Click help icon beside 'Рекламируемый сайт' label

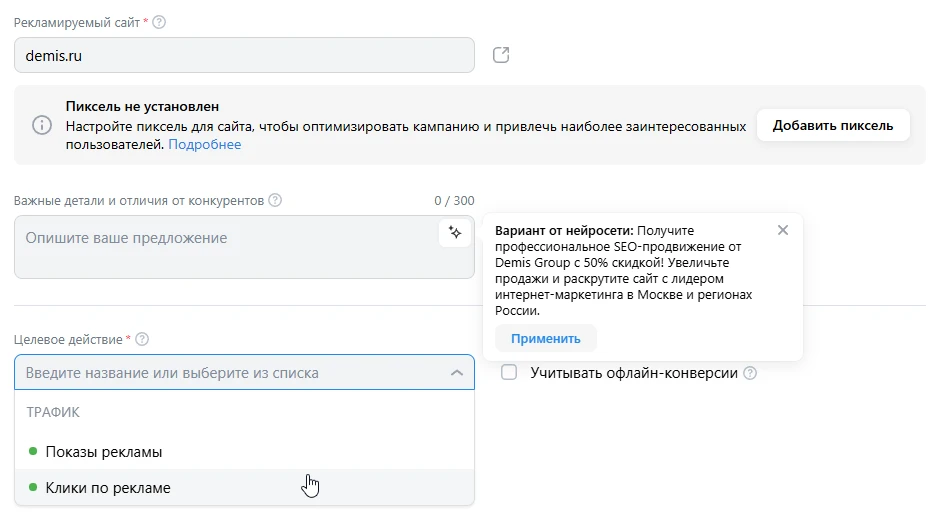[x=159, y=22]
